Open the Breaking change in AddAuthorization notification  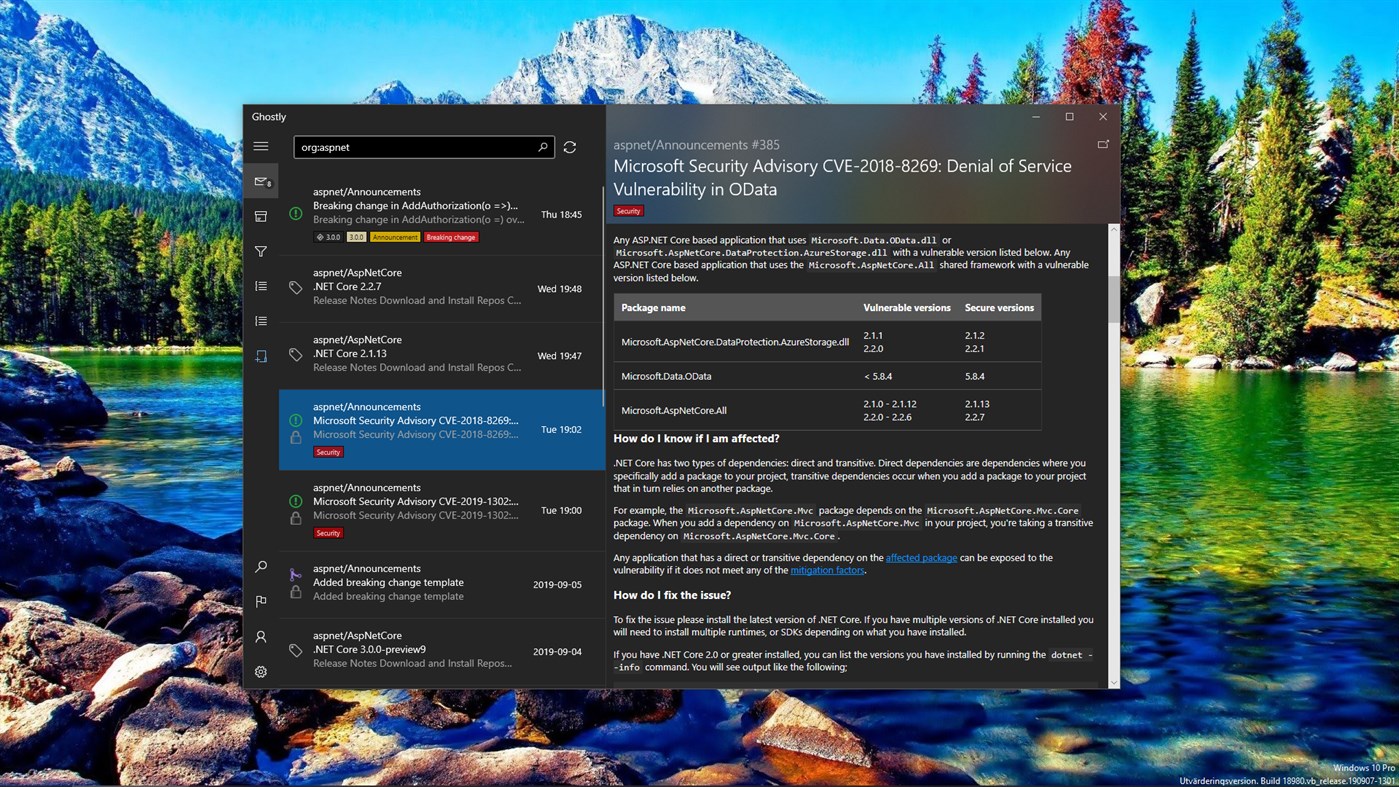pos(440,214)
